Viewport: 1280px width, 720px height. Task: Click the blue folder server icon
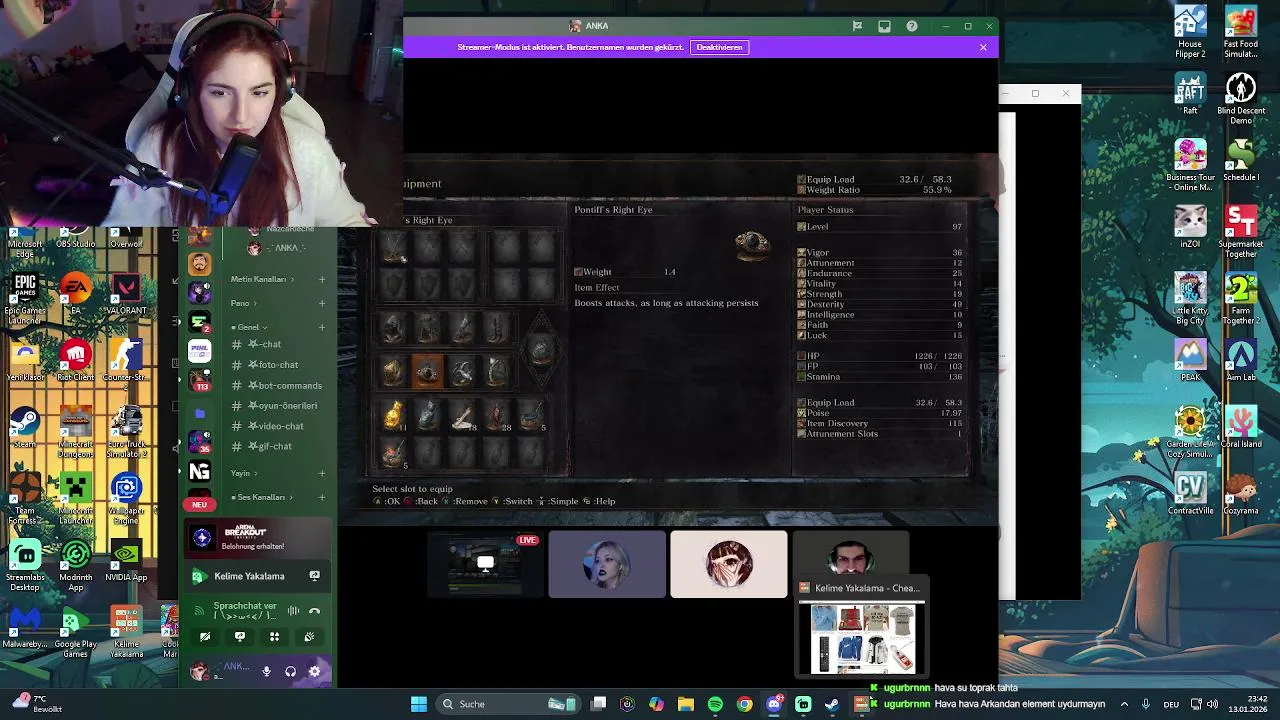(199, 413)
